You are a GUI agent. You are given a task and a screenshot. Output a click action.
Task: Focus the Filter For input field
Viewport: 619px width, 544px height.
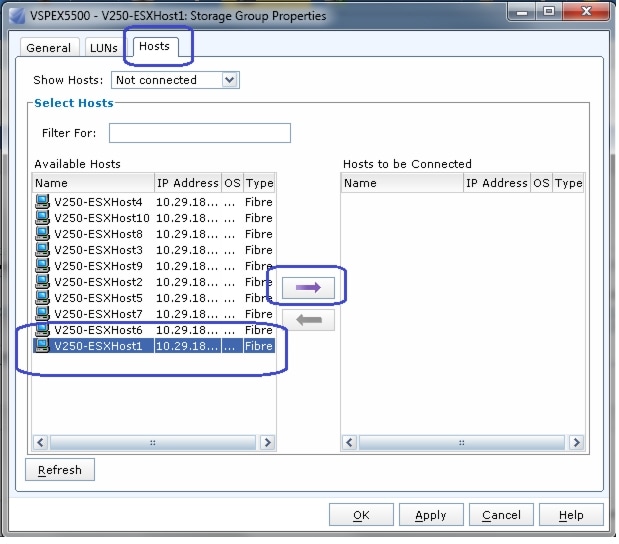[x=200, y=133]
